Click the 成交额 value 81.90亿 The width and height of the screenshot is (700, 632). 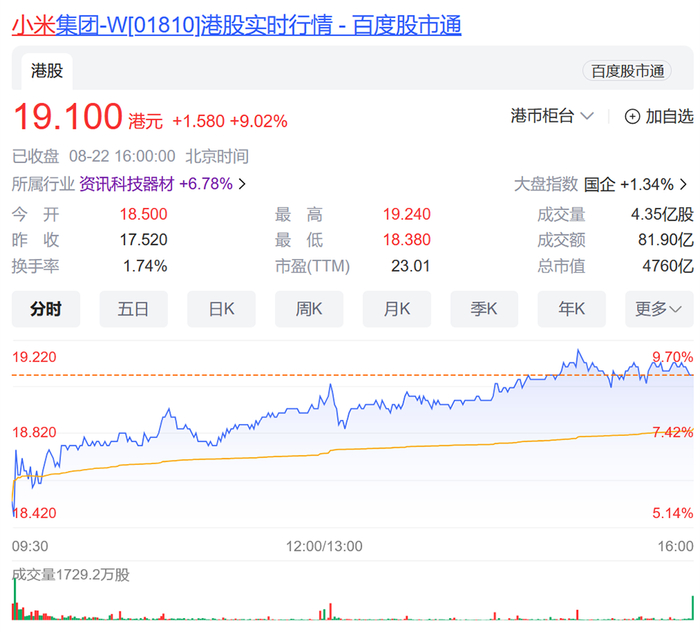(x=666, y=240)
